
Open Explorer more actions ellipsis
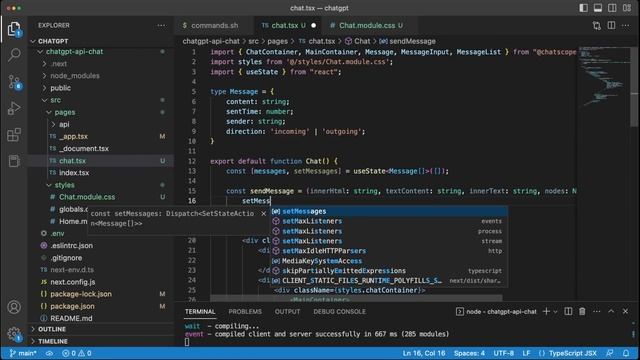click(162, 25)
